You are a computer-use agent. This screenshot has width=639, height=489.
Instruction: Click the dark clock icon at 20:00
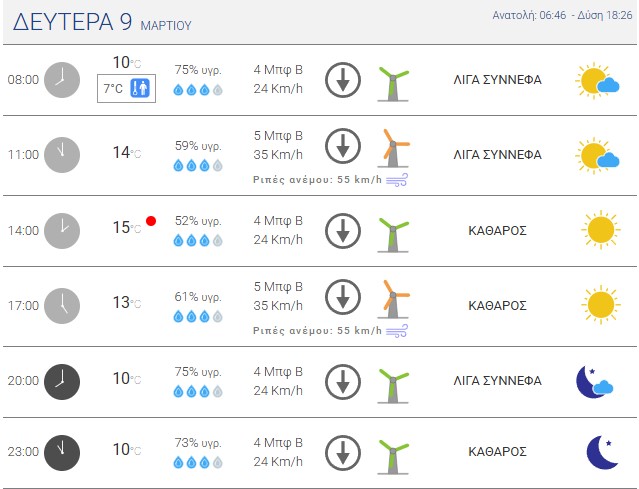click(61, 381)
